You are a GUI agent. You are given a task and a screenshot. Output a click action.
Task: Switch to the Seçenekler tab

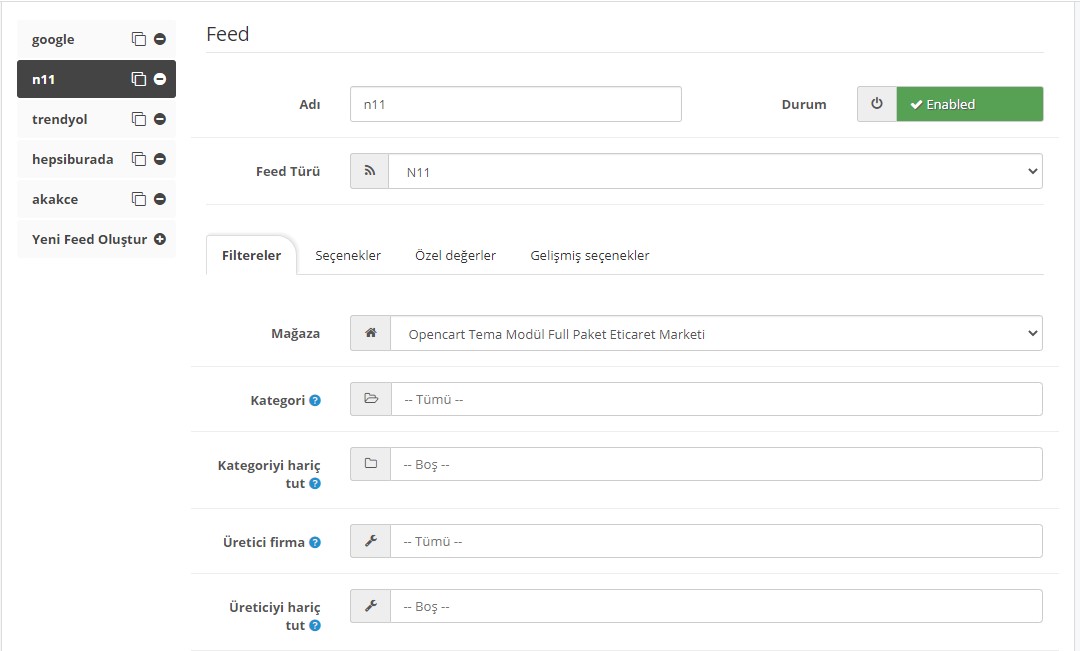[348, 255]
